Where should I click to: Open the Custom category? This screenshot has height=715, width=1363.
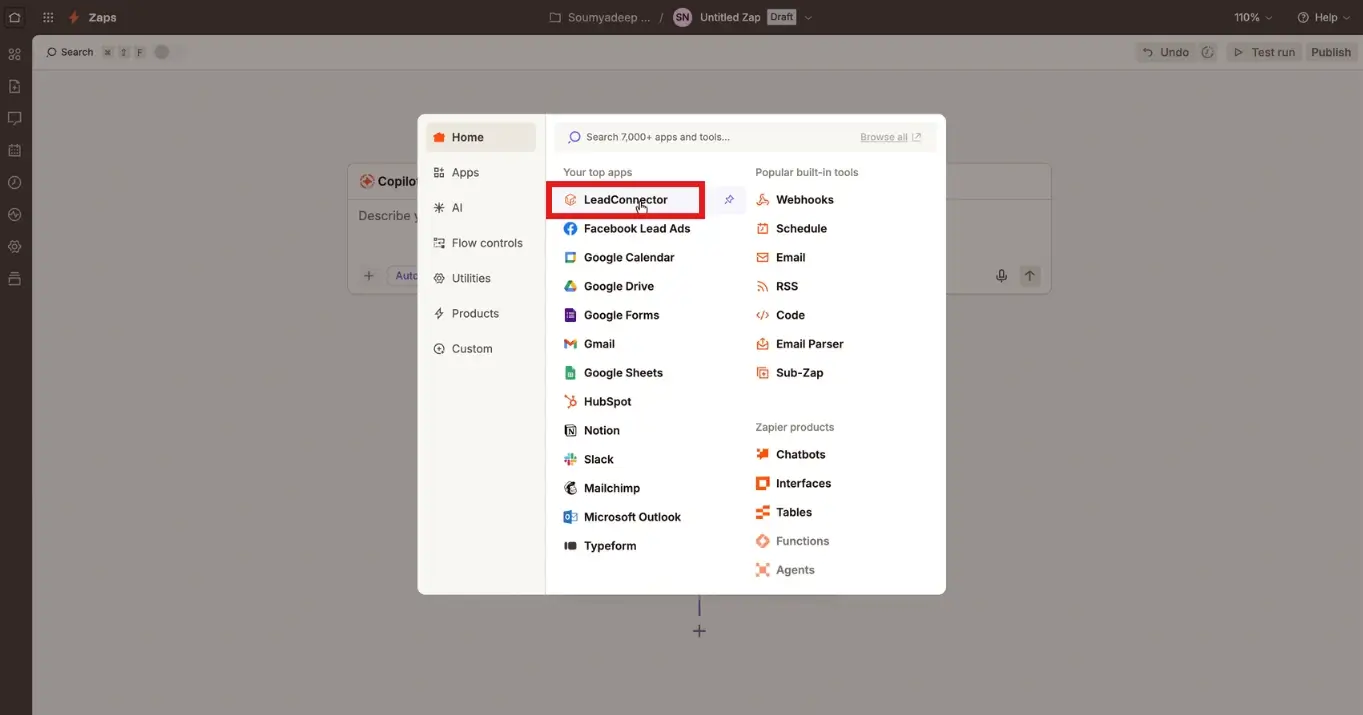481,349
